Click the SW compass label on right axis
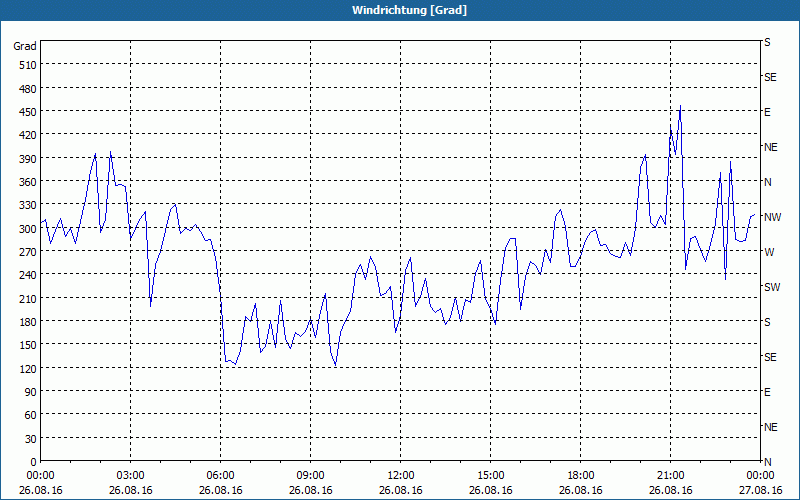The width and height of the screenshot is (800, 500). point(772,287)
